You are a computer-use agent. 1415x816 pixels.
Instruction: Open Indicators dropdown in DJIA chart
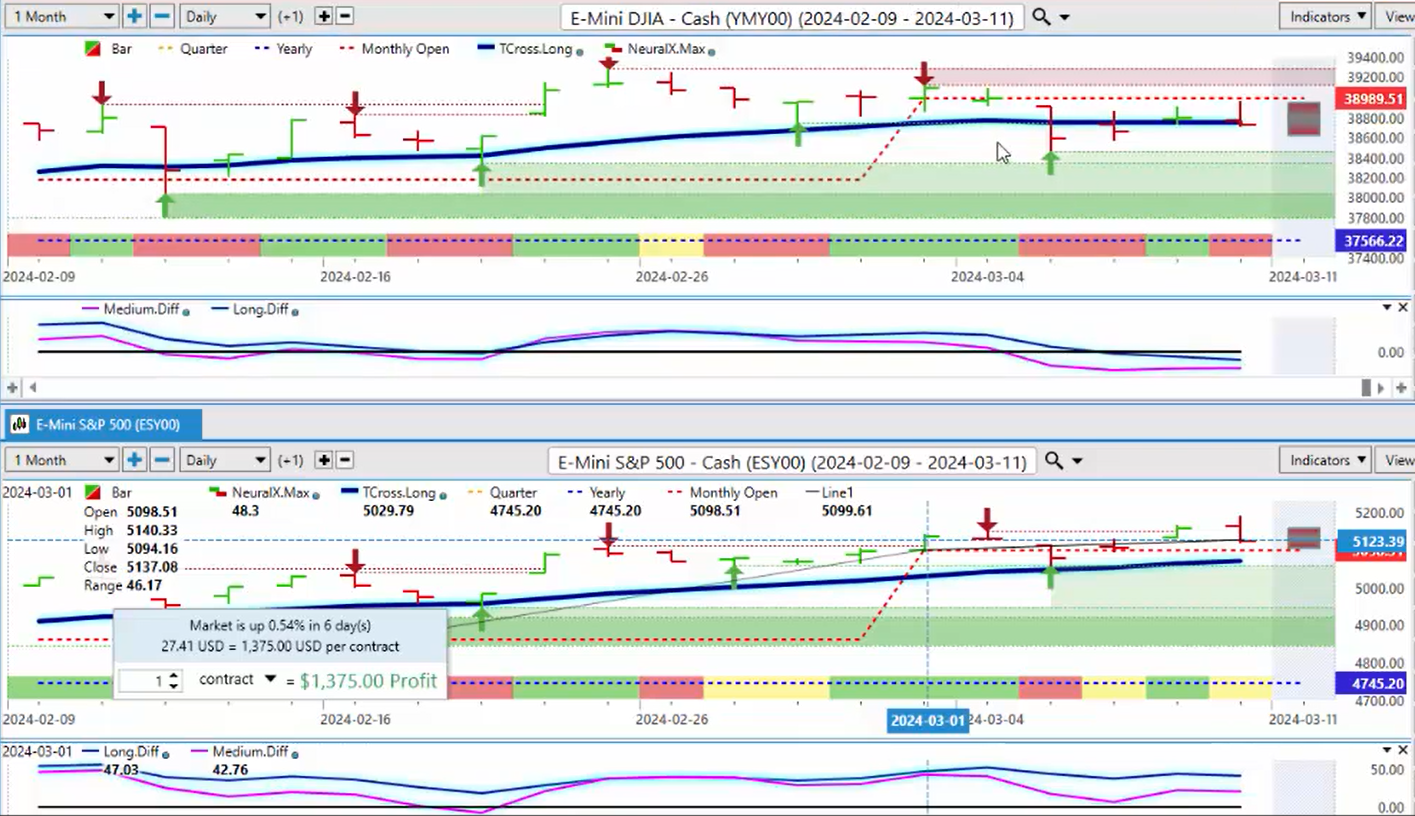(1326, 16)
